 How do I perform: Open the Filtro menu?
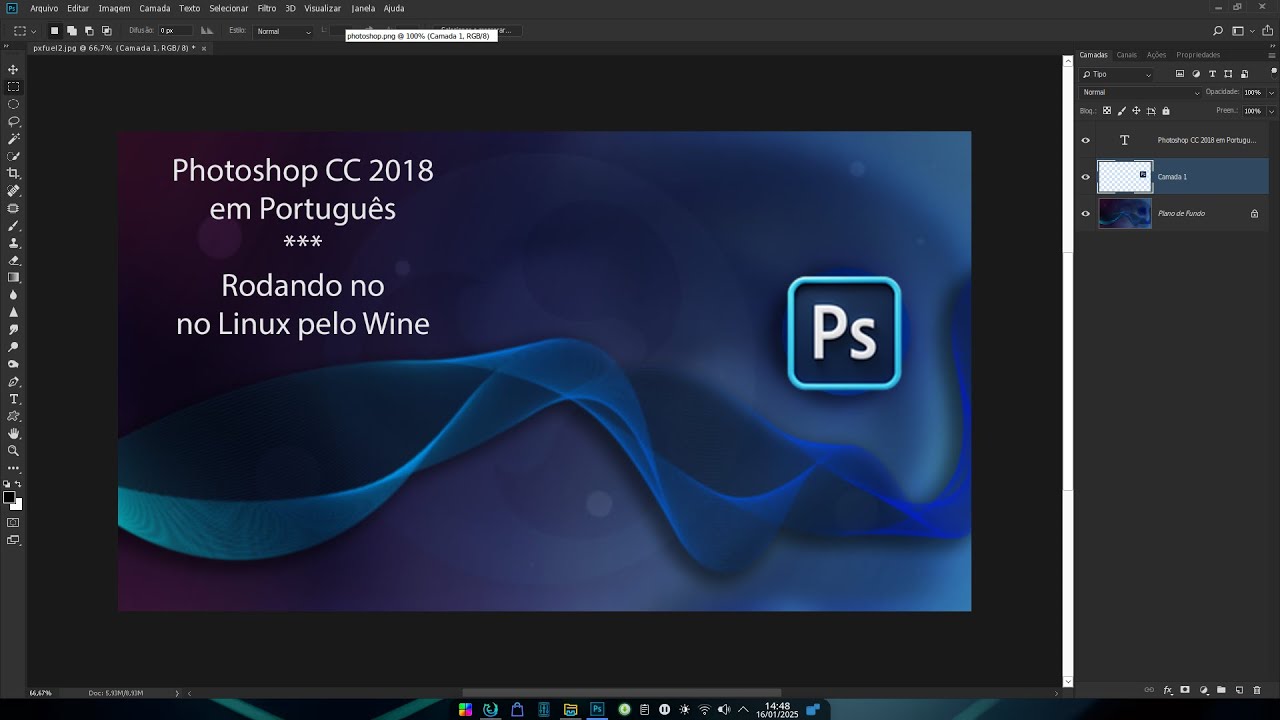(x=267, y=8)
